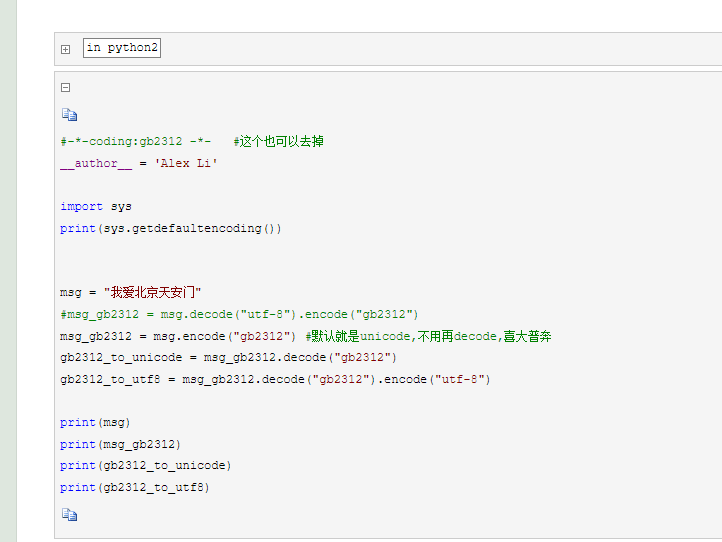Click the gb2312_to_utf8 assignment line
Viewport: 722px width, 542px height.
coord(275,379)
